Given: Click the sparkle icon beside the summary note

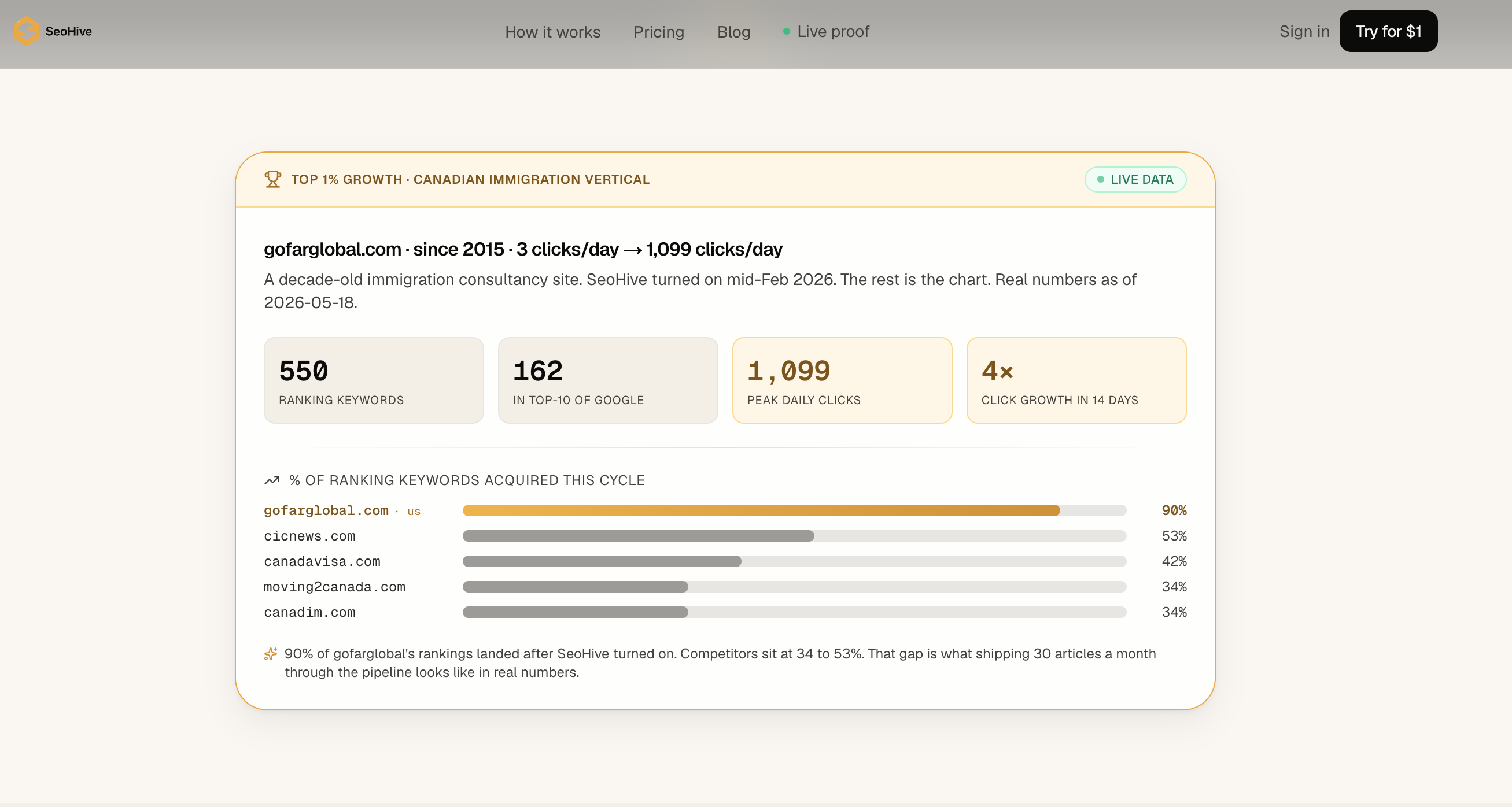Looking at the screenshot, I should [271, 654].
